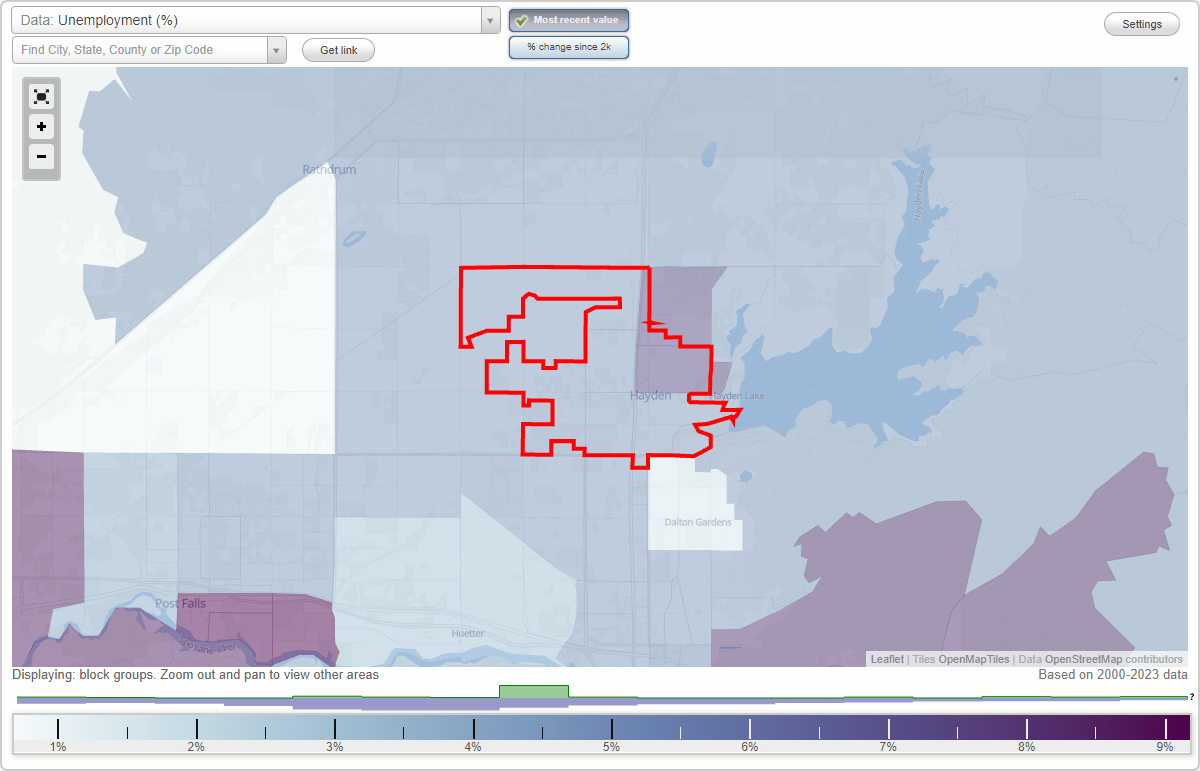
Task: Open the Data Unemployment (%) dropdown arrow
Action: (x=490, y=20)
